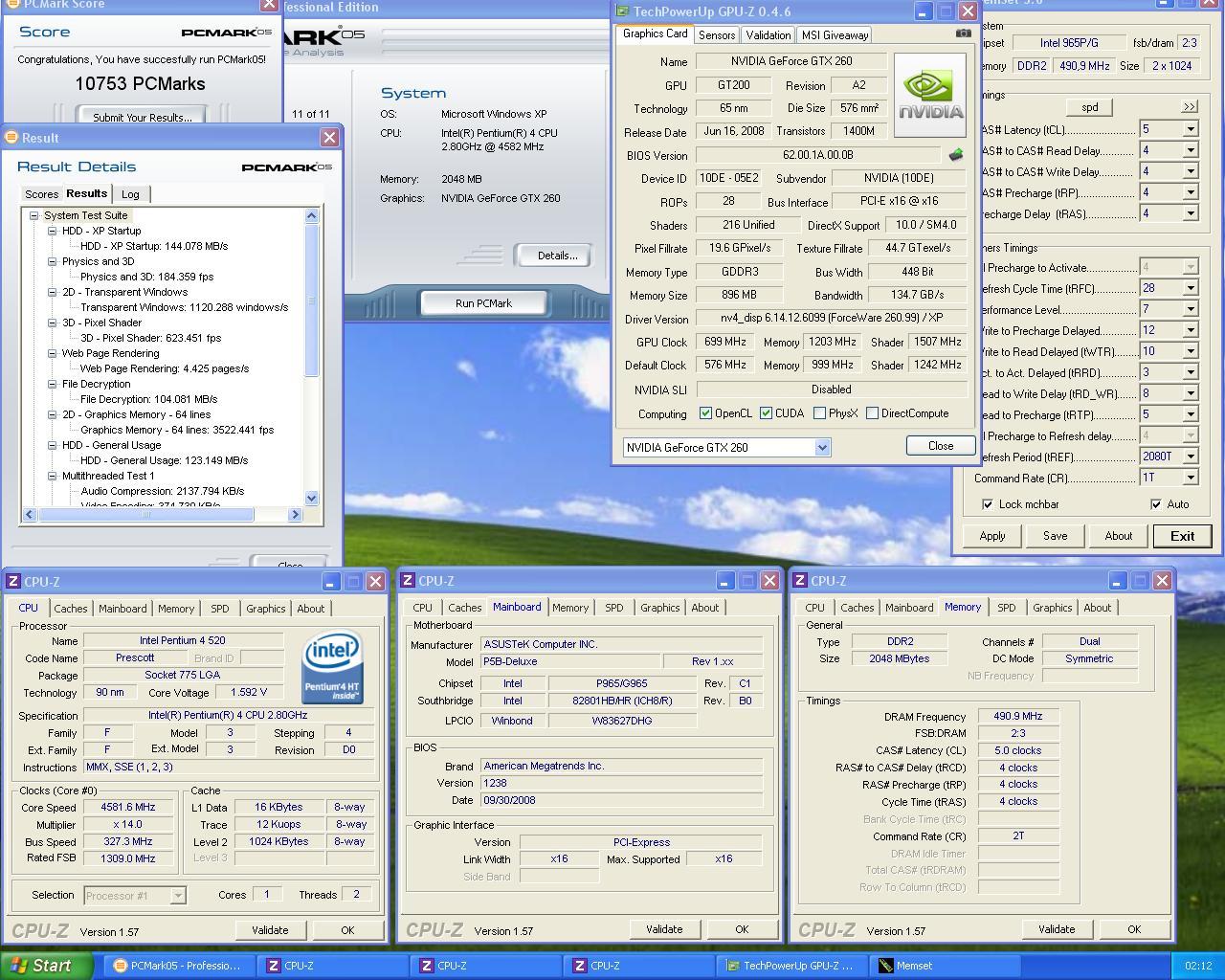Click the Intel Pentium 4 HT logo
This screenshot has height=980, width=1225.
(332, 669)
